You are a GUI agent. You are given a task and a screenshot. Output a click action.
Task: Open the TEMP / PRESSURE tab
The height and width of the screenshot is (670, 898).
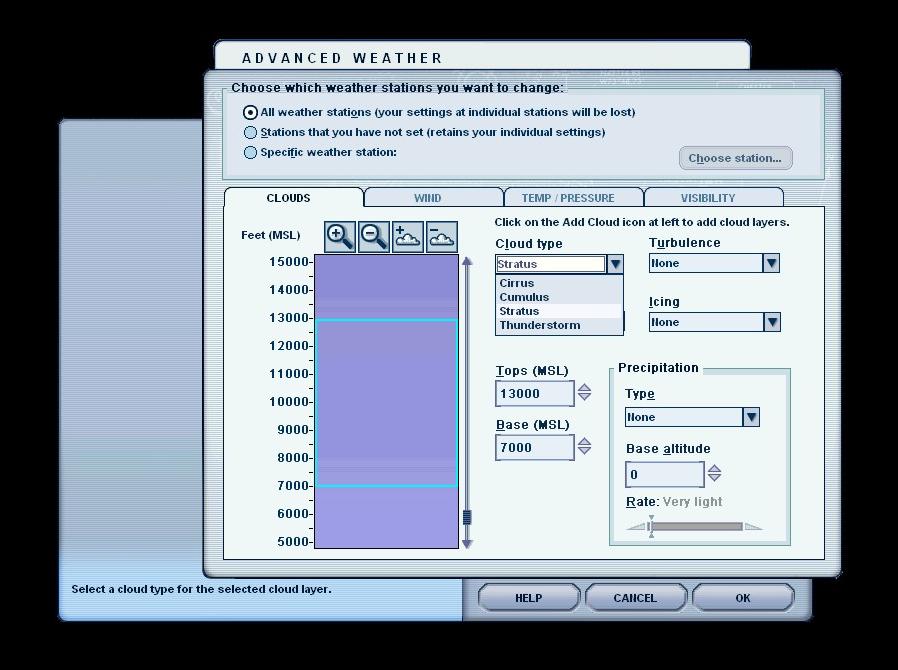coord(568,198)
